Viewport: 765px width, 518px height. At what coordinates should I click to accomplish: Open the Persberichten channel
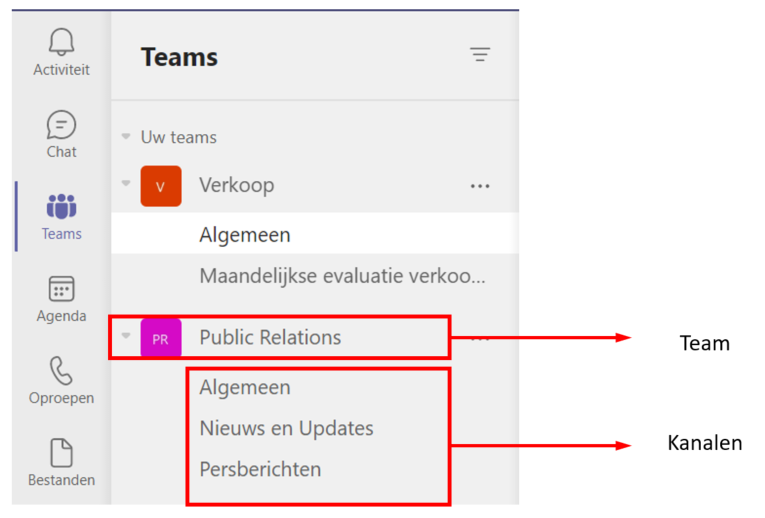tap(260, 469)
